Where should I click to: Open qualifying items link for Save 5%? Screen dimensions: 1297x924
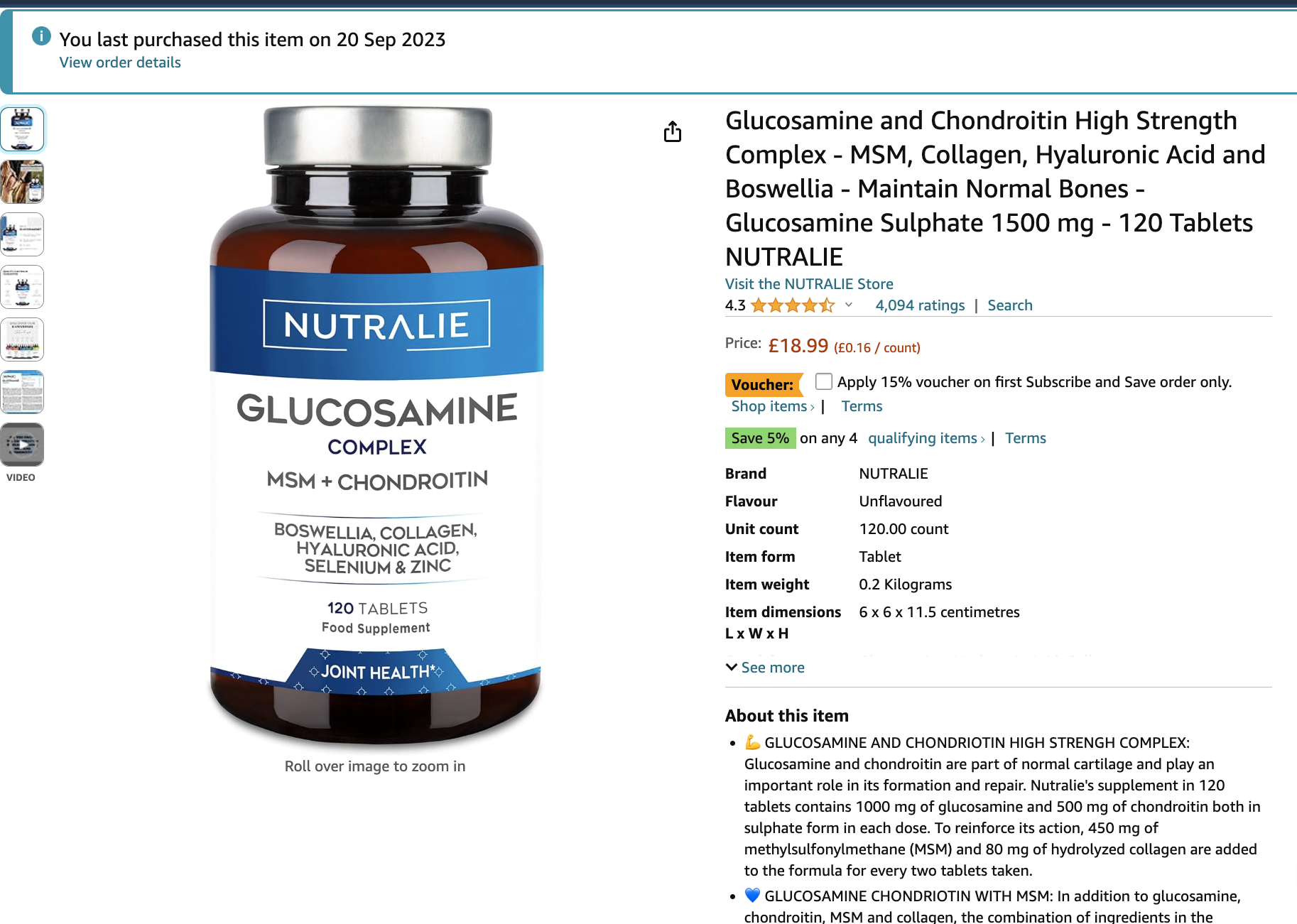(926, 438)
